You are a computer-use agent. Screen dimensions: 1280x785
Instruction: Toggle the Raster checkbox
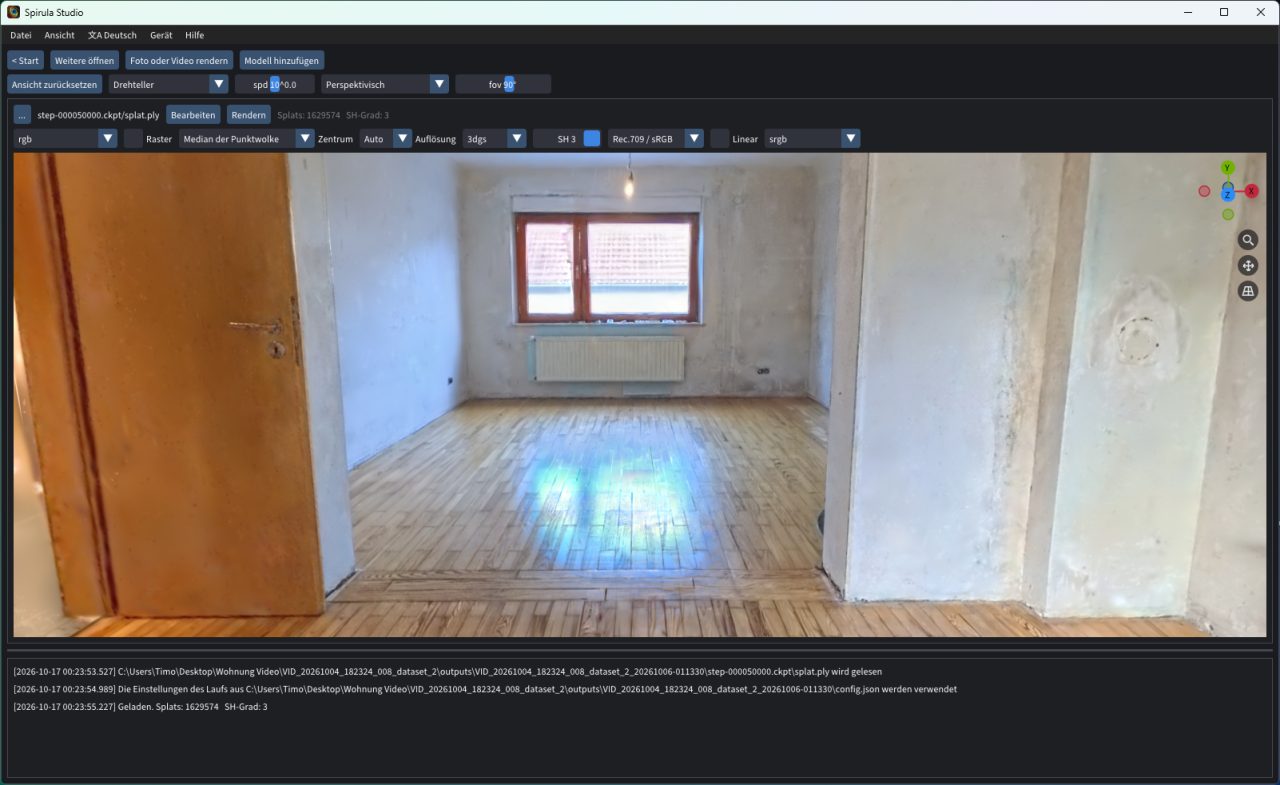click(133, 139)
